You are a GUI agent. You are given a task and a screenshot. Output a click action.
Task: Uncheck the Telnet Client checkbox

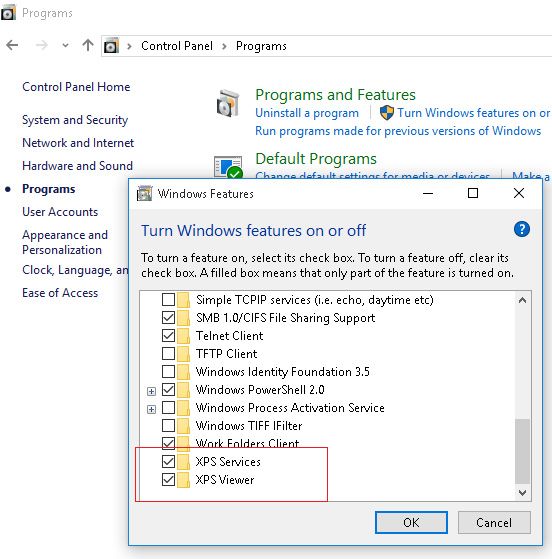168,335
